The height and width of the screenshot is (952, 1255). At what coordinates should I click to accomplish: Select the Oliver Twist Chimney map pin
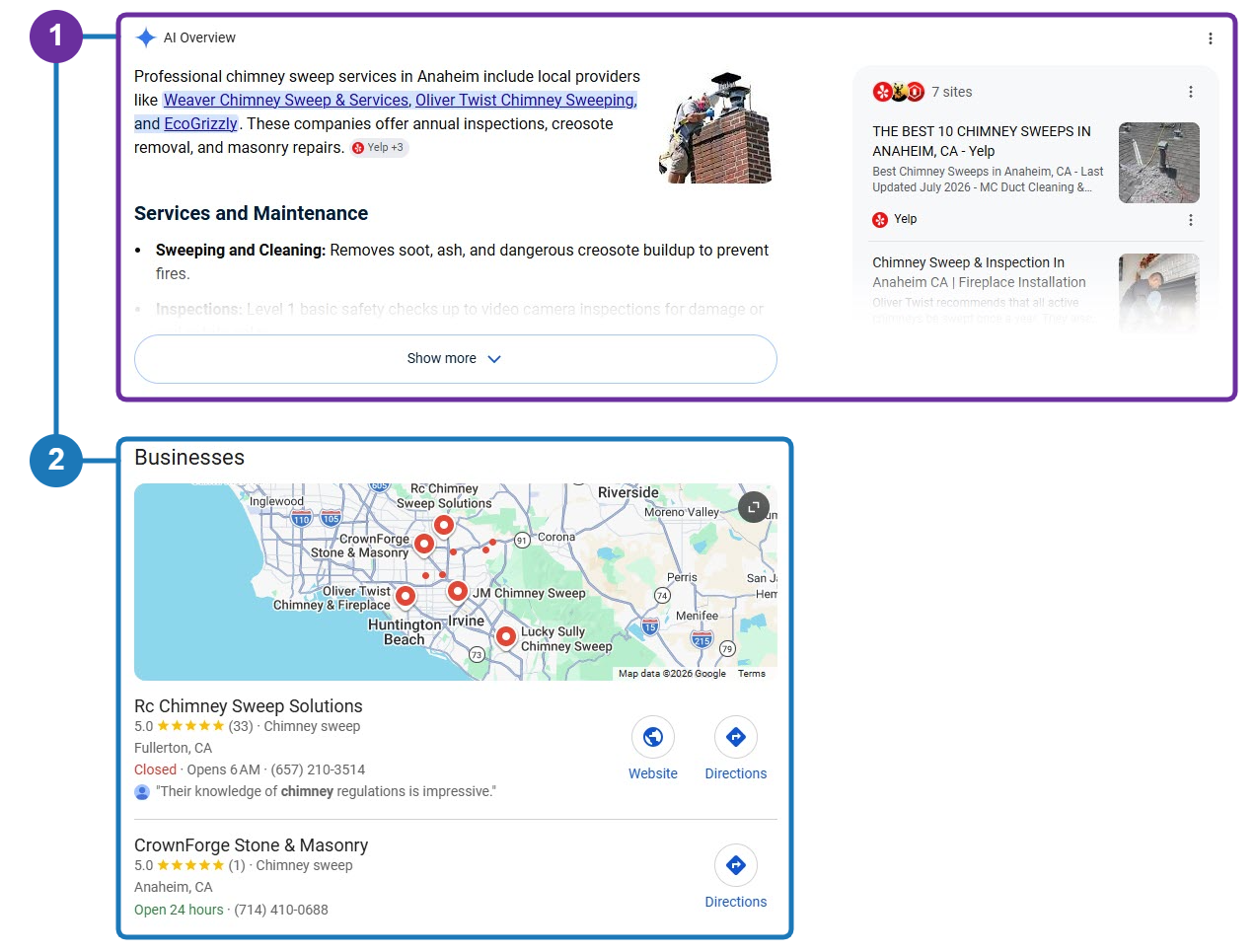406,596
